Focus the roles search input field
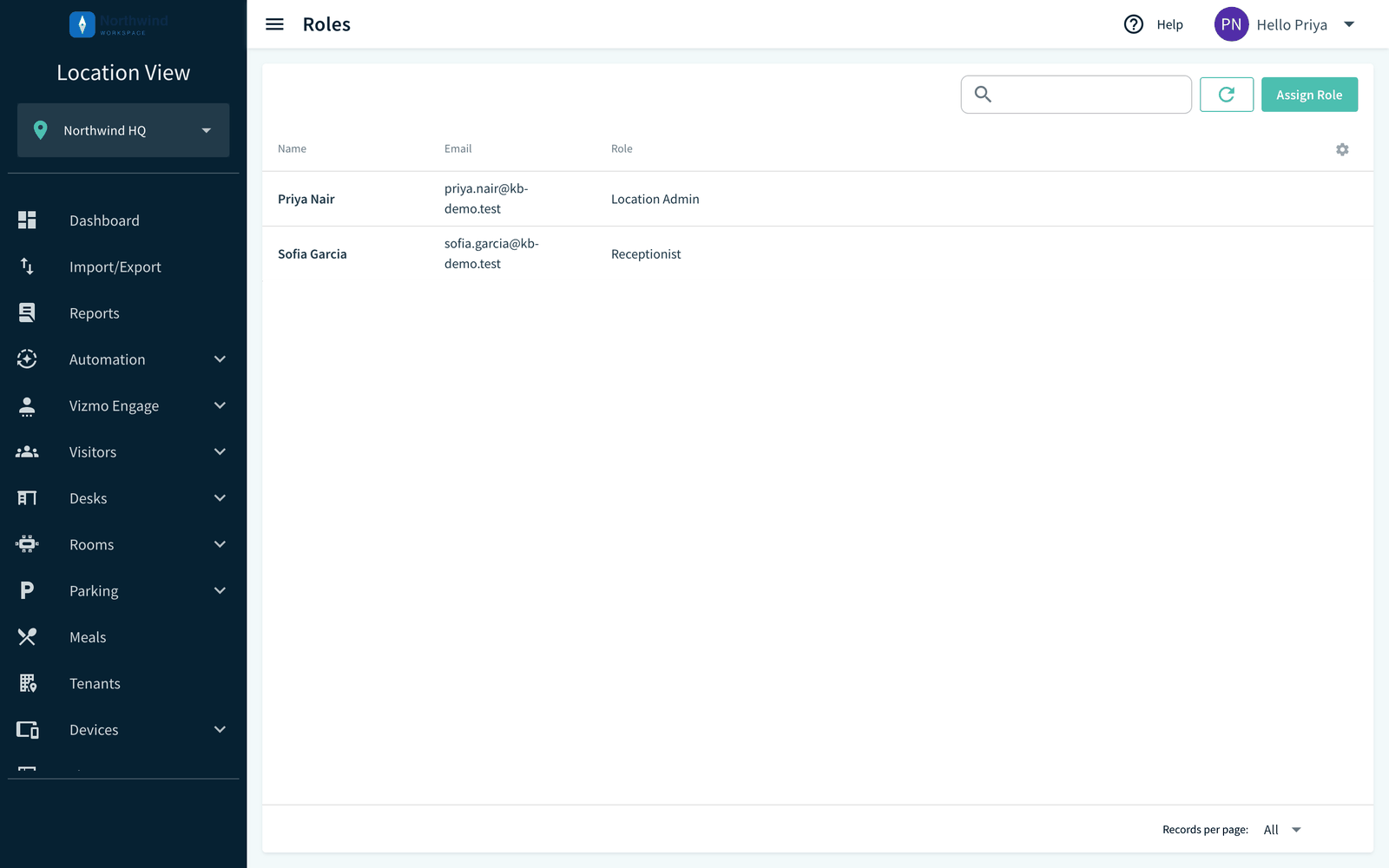 tap(1076, 95)
